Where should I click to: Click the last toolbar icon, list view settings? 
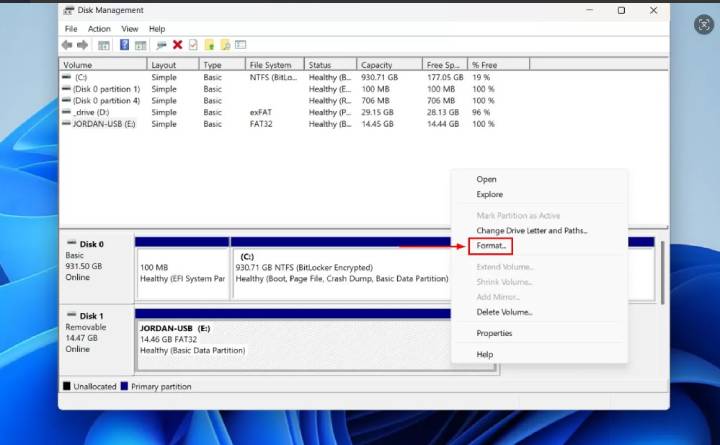coord(241,45)
